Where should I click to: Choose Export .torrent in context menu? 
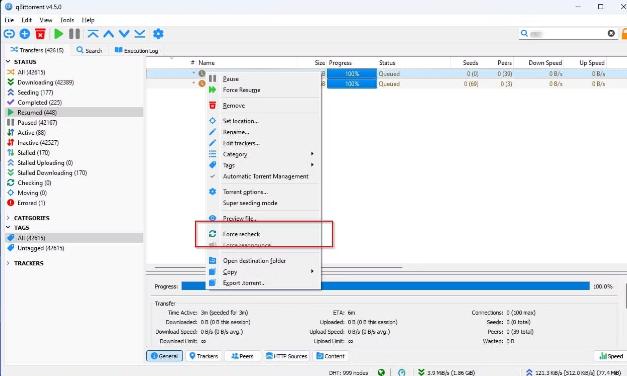point(264,283)
